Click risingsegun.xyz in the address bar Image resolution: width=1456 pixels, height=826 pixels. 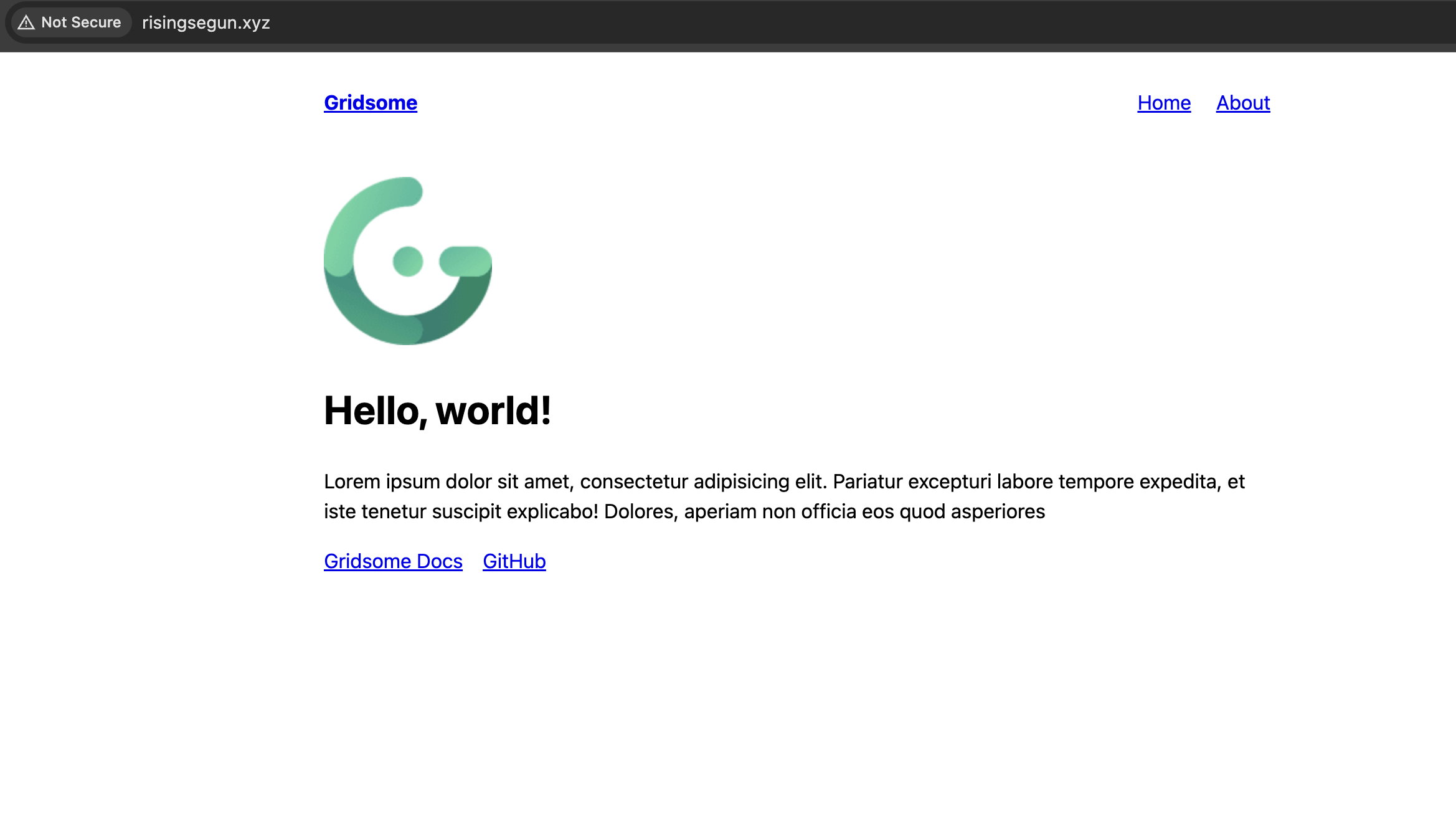tap(206, 22)
